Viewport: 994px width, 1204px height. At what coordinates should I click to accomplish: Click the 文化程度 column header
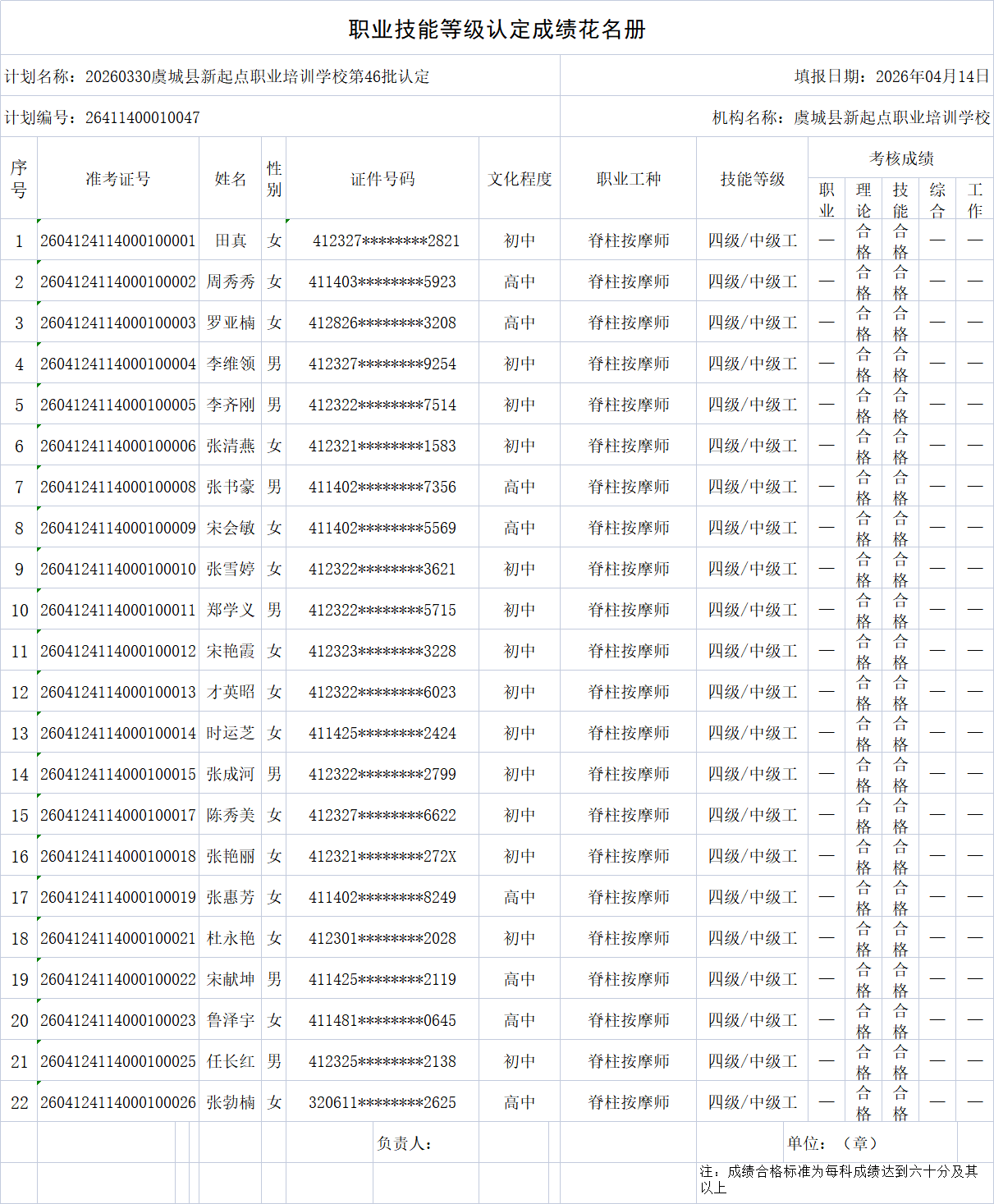click(x=520, y=179)
